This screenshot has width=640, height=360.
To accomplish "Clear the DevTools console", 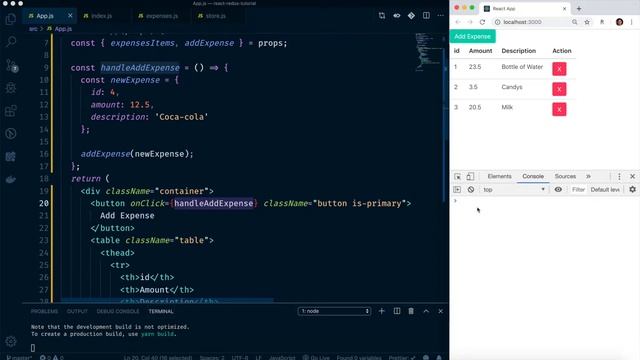I will [471, 189].
